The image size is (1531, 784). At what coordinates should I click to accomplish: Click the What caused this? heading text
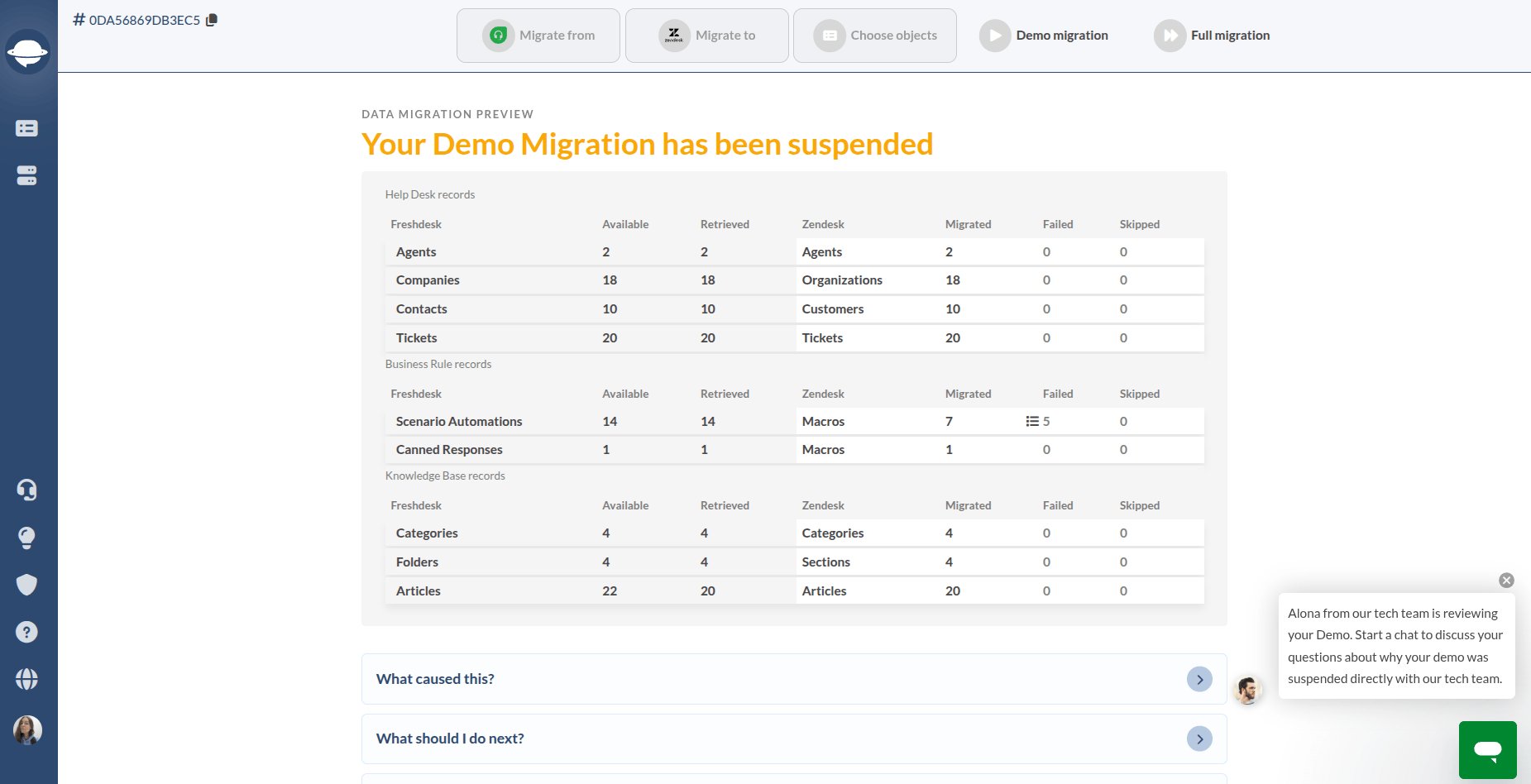(x=435, y=679)
